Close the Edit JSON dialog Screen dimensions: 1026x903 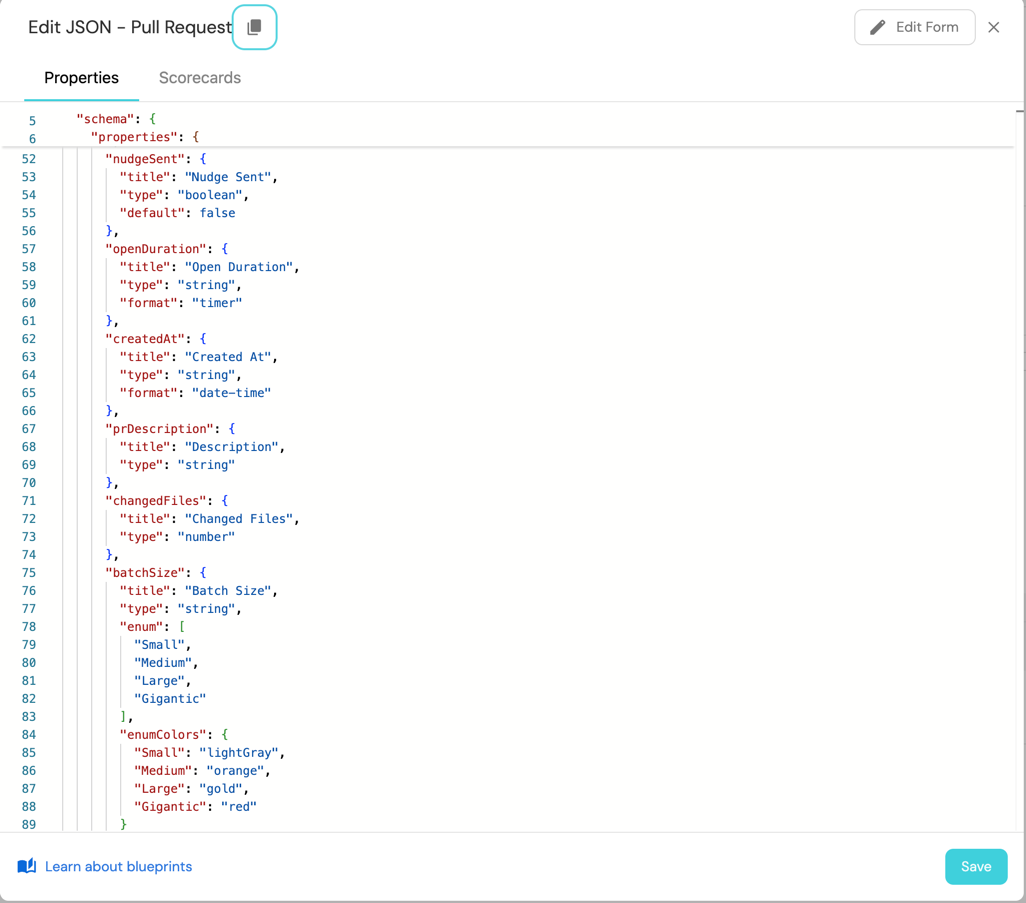[993, 27]
